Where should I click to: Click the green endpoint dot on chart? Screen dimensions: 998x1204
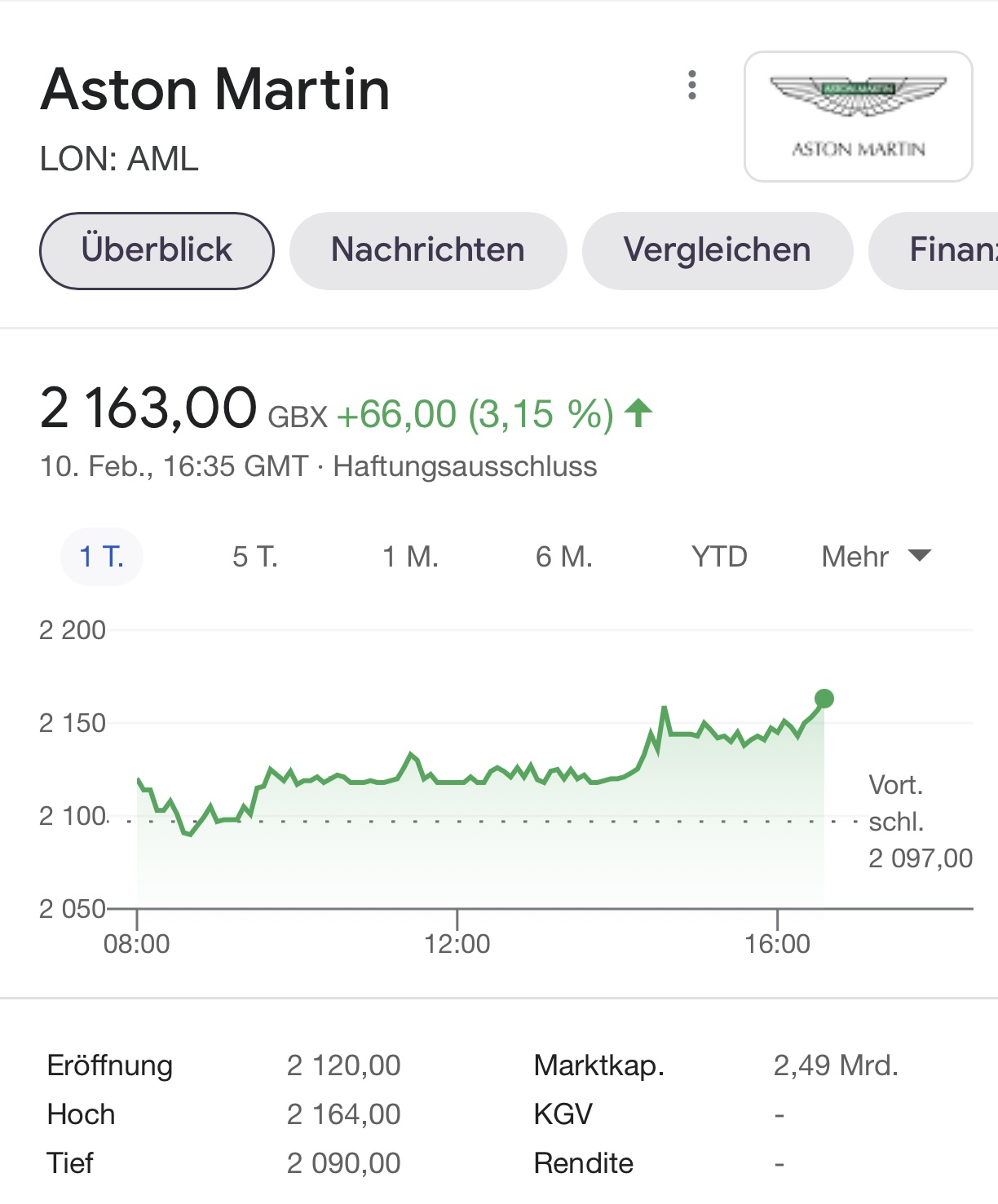pyautogui.click(x=824, y=699)
